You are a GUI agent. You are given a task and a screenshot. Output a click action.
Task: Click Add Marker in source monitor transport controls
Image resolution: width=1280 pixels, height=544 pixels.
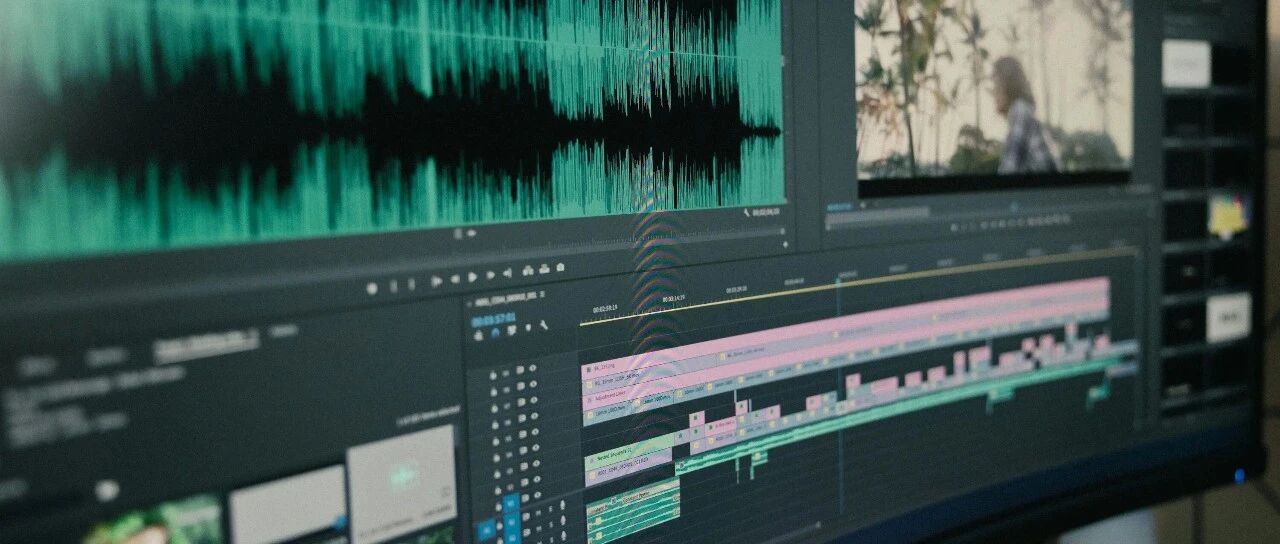372,289
